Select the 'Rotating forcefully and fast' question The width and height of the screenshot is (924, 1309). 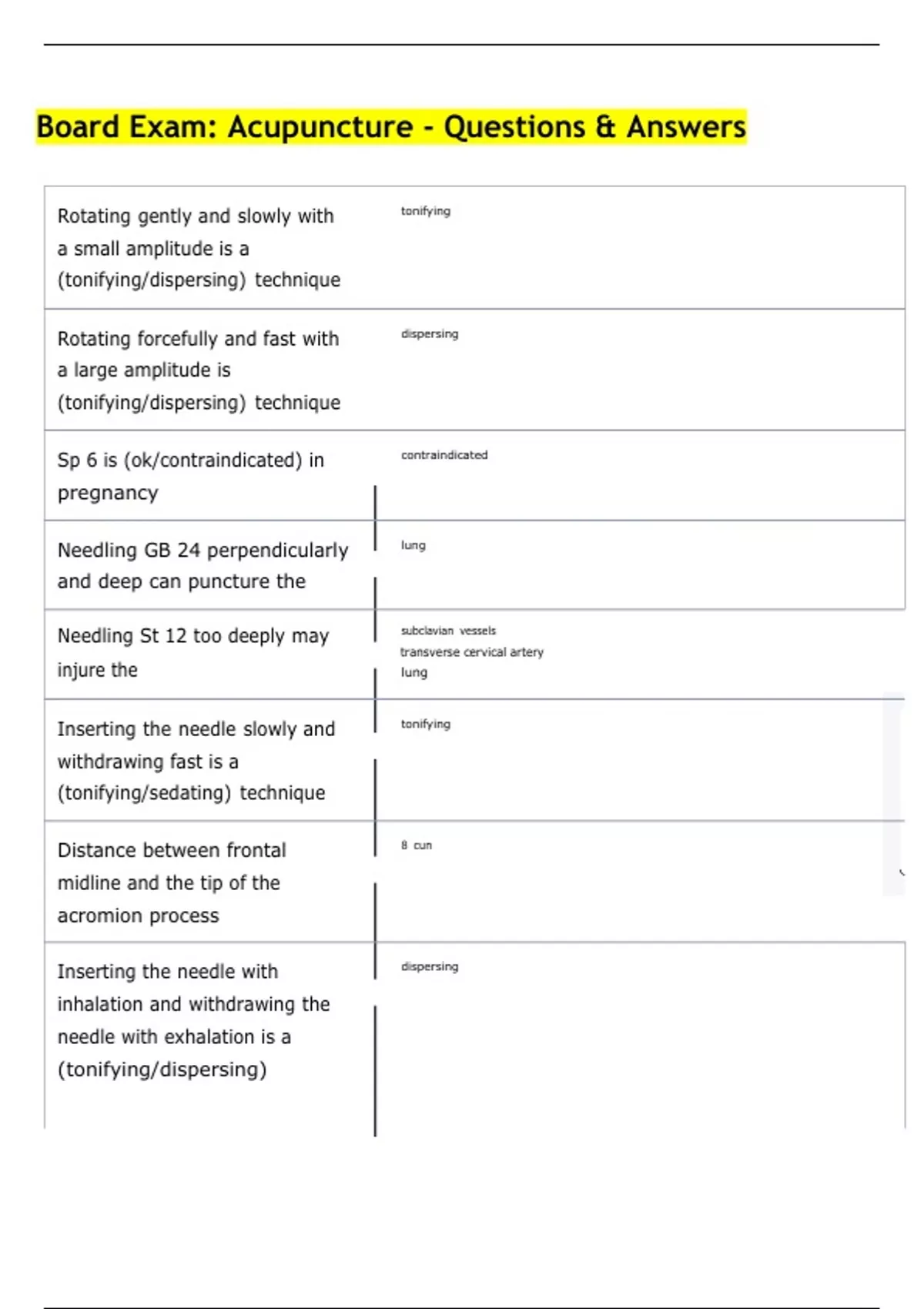199,370
